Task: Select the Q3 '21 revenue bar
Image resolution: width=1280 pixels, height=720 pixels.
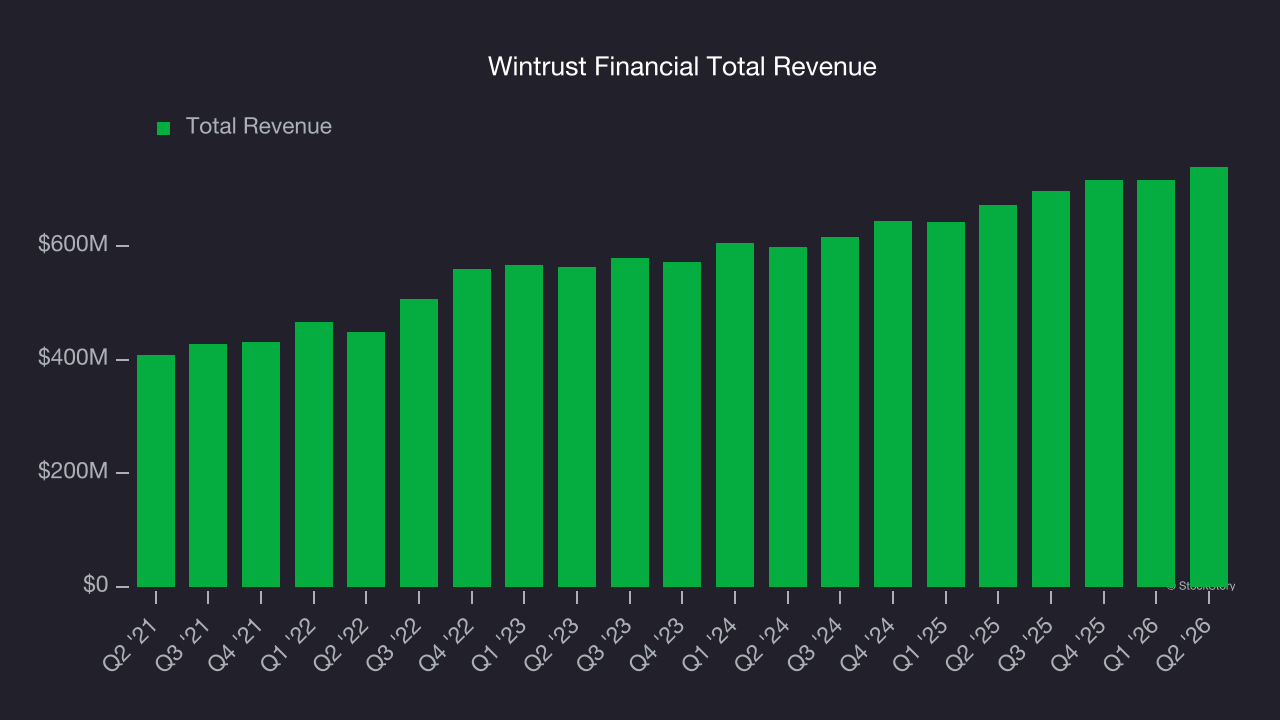Action: click(208, 465)
